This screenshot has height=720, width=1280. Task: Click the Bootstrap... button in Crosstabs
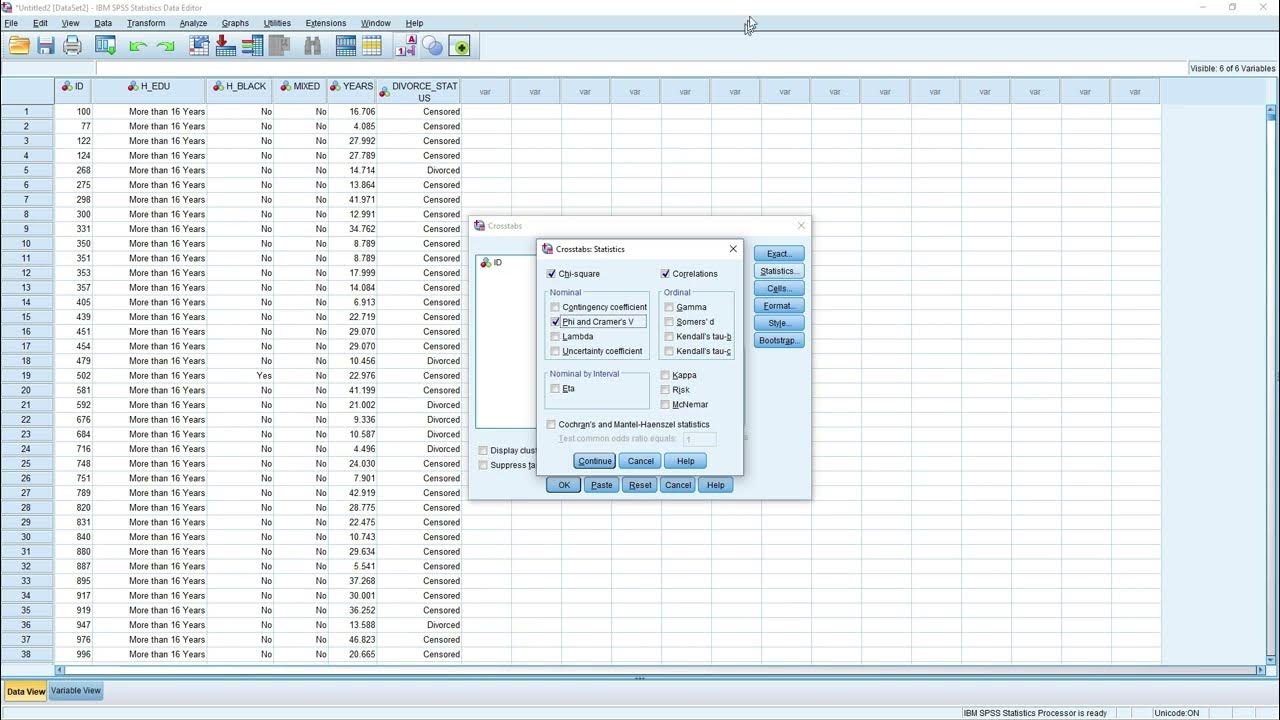(779, 341)
